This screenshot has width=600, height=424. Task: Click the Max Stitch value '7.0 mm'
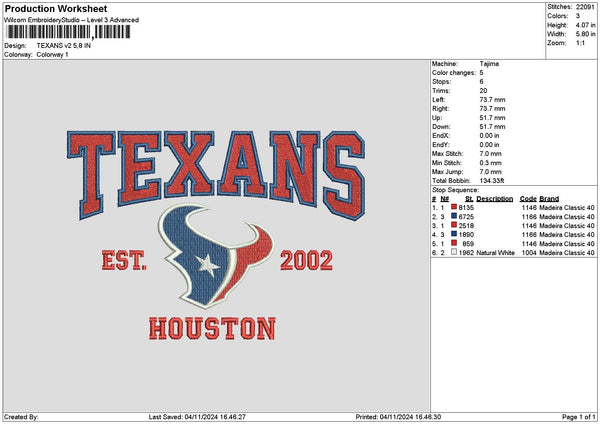(x=491, y=154)
